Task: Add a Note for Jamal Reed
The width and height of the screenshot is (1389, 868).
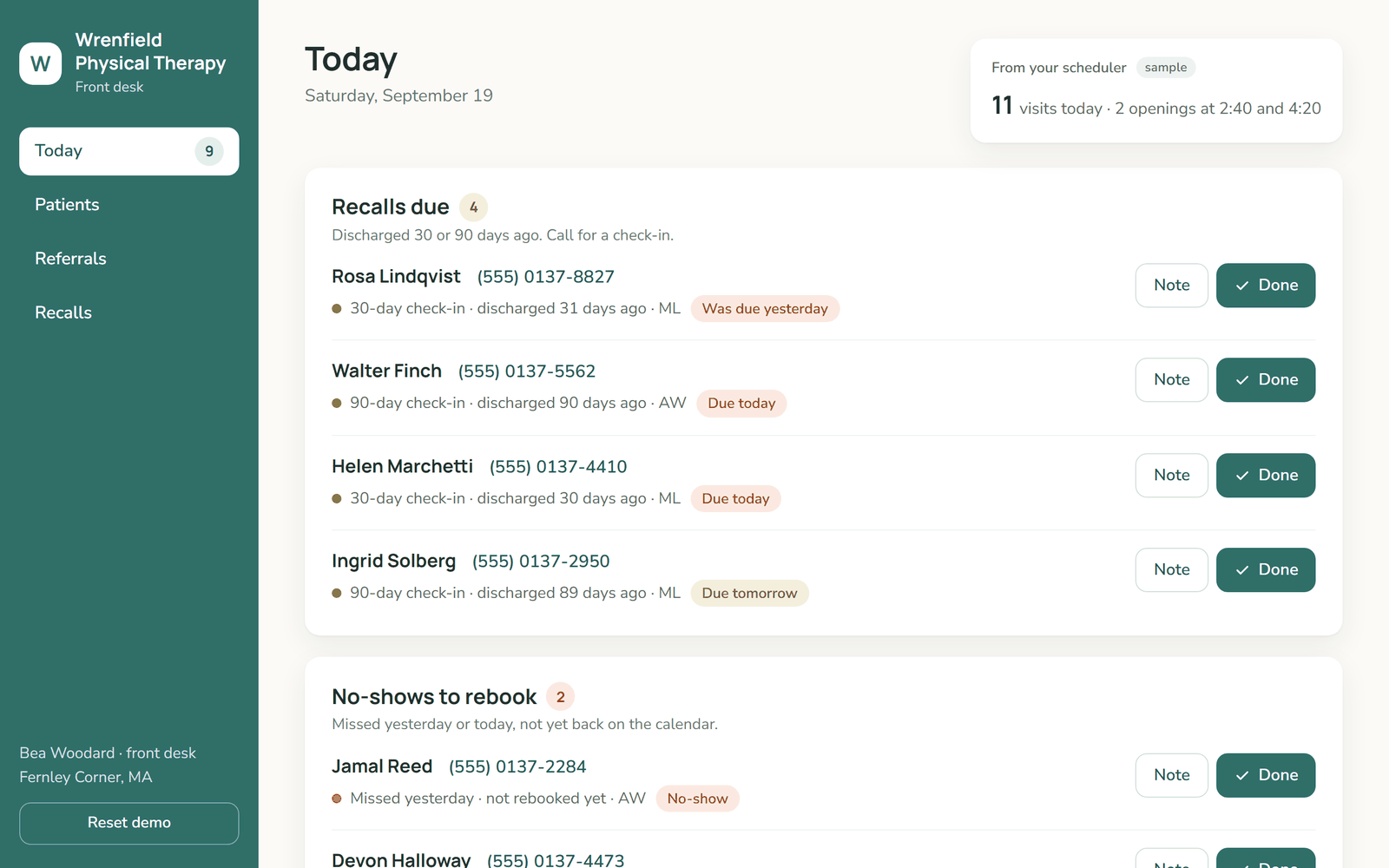Action: coord(1172,775)
